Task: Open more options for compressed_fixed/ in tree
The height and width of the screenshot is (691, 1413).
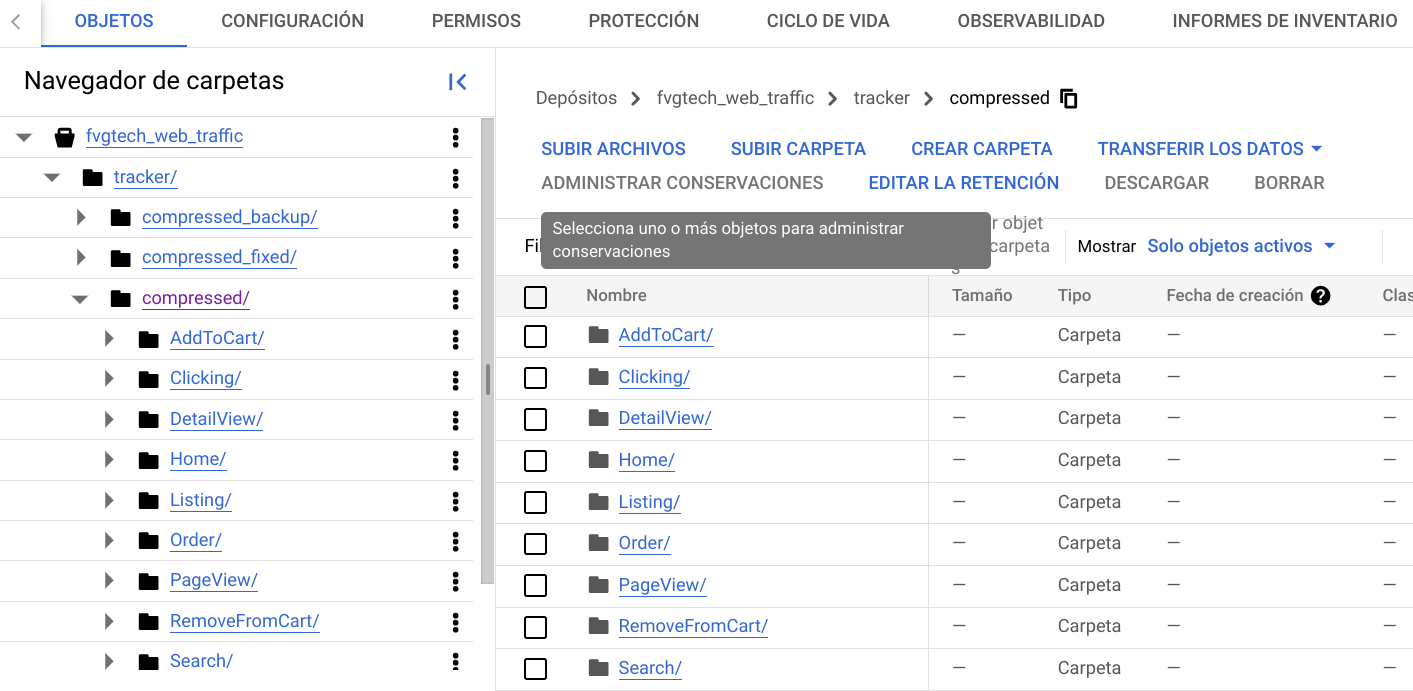Action: click(x=456, y=258)
